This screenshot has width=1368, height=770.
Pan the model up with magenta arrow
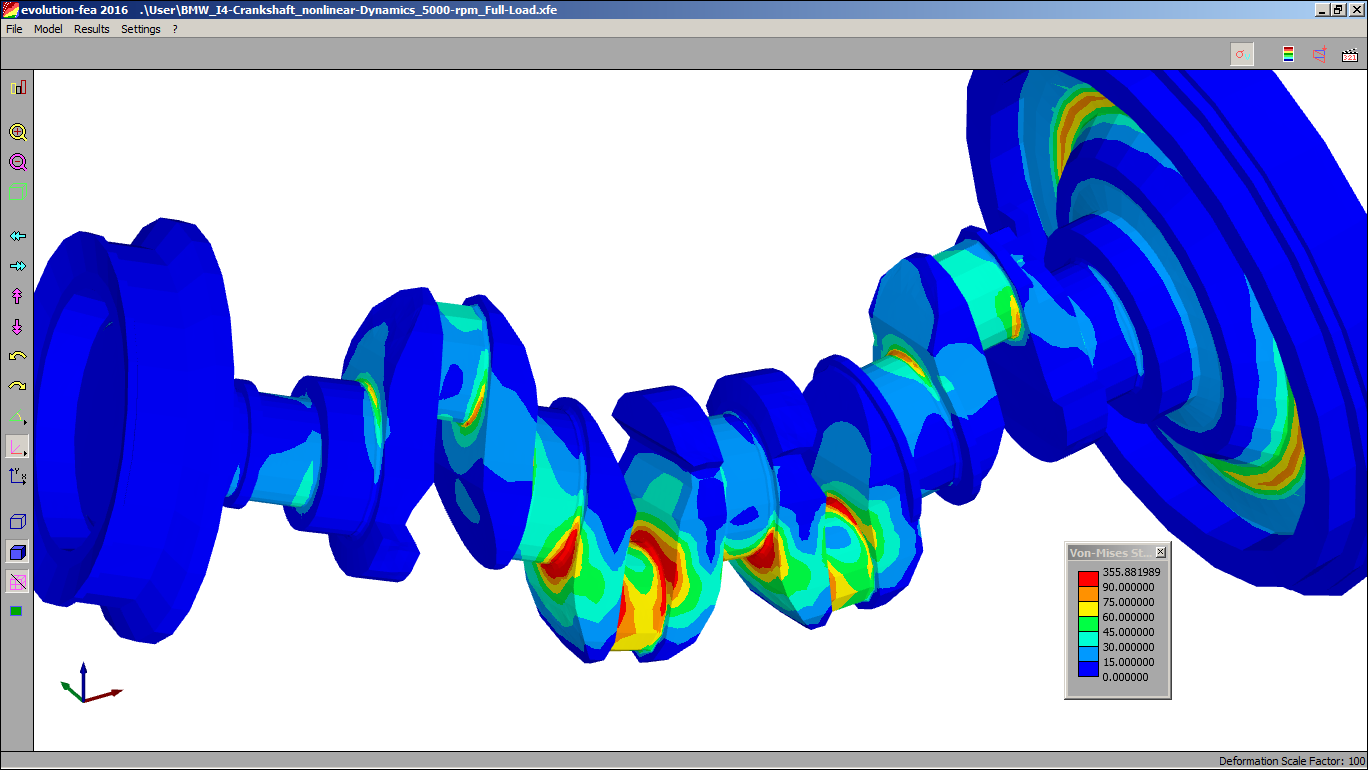click(18, 296)
